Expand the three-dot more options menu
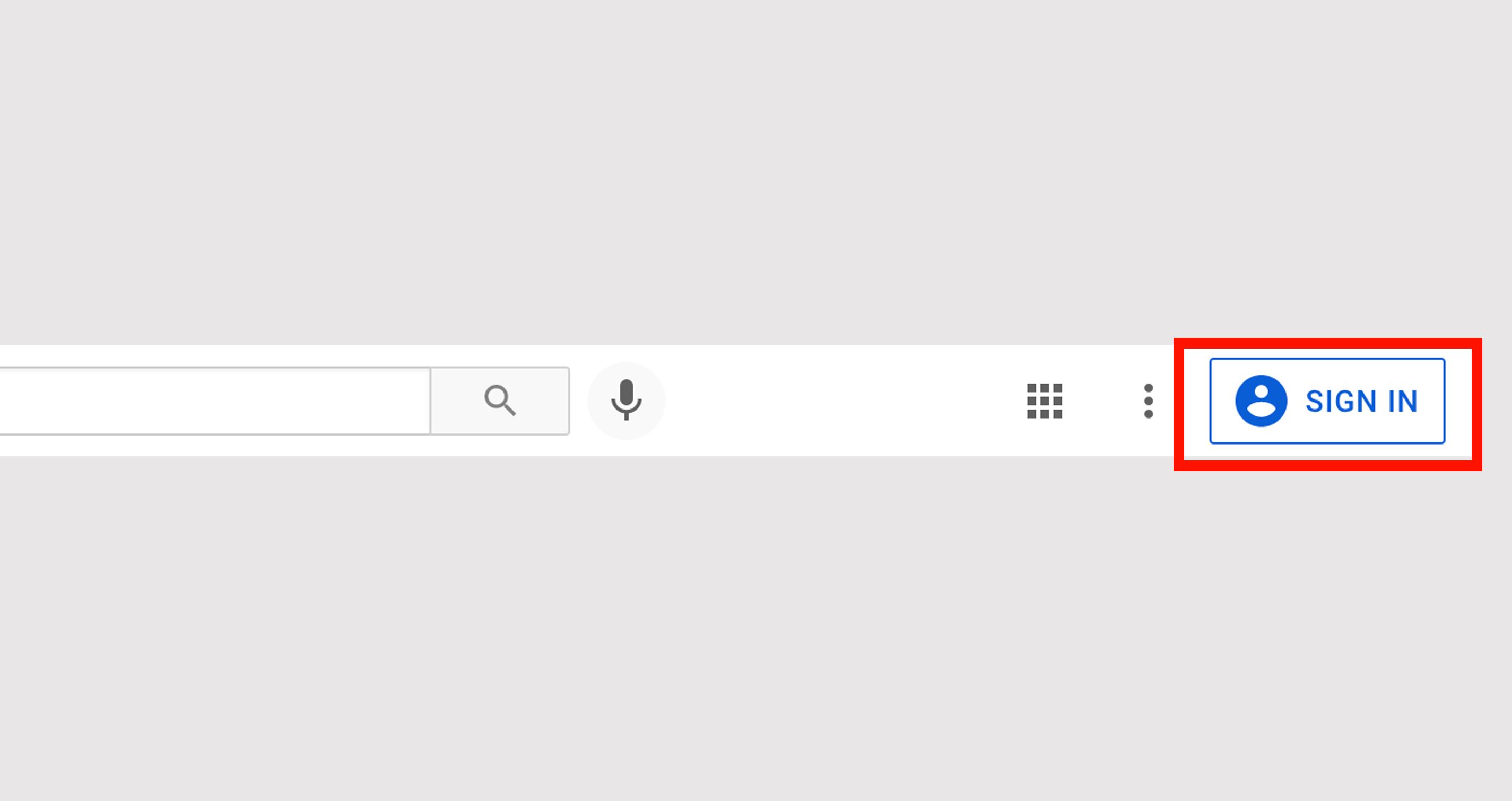 coord(1148,400)
